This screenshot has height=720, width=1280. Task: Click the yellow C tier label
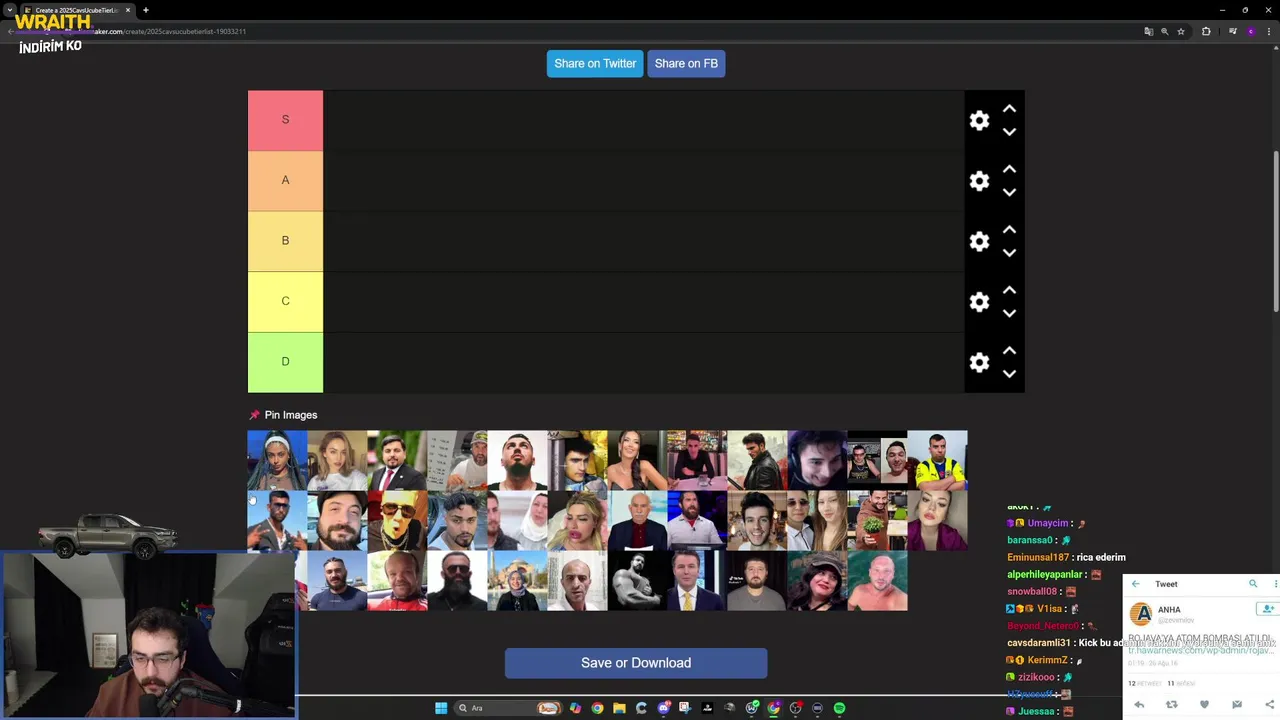click(285, 302)
